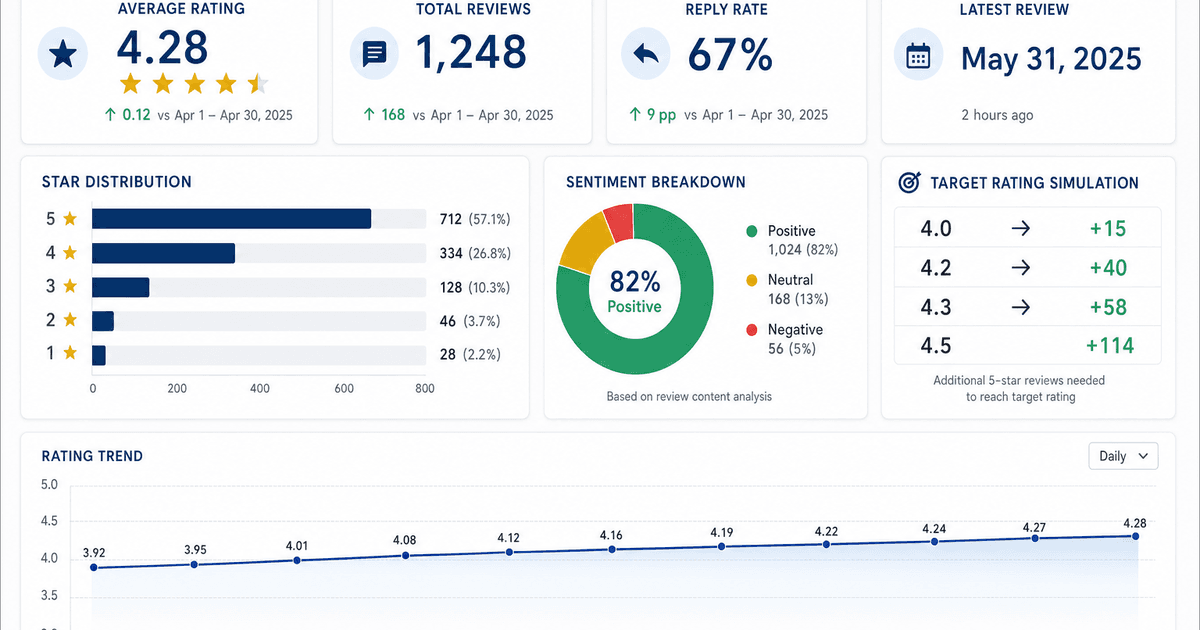The width and height of the screenshot is (1200, 630).
Task: Click the May 31, 2025 date
Action: pos(1051,58)
